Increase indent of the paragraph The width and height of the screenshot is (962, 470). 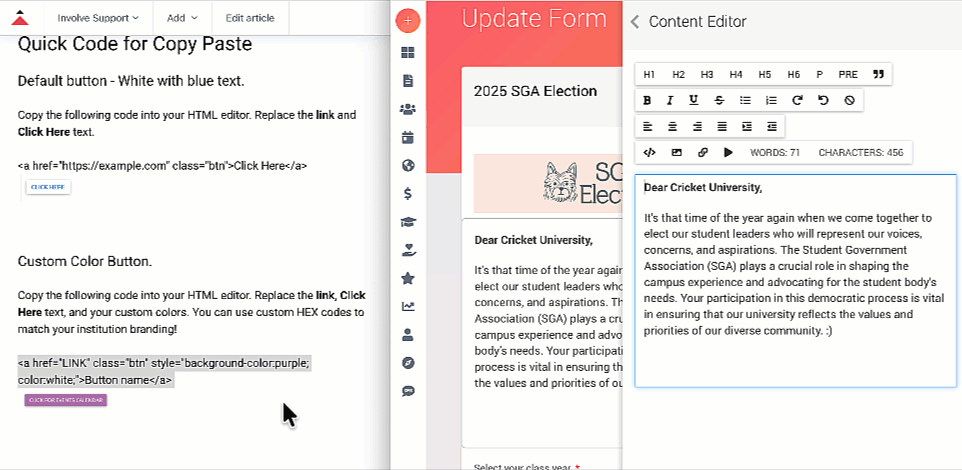click(747, 127)
